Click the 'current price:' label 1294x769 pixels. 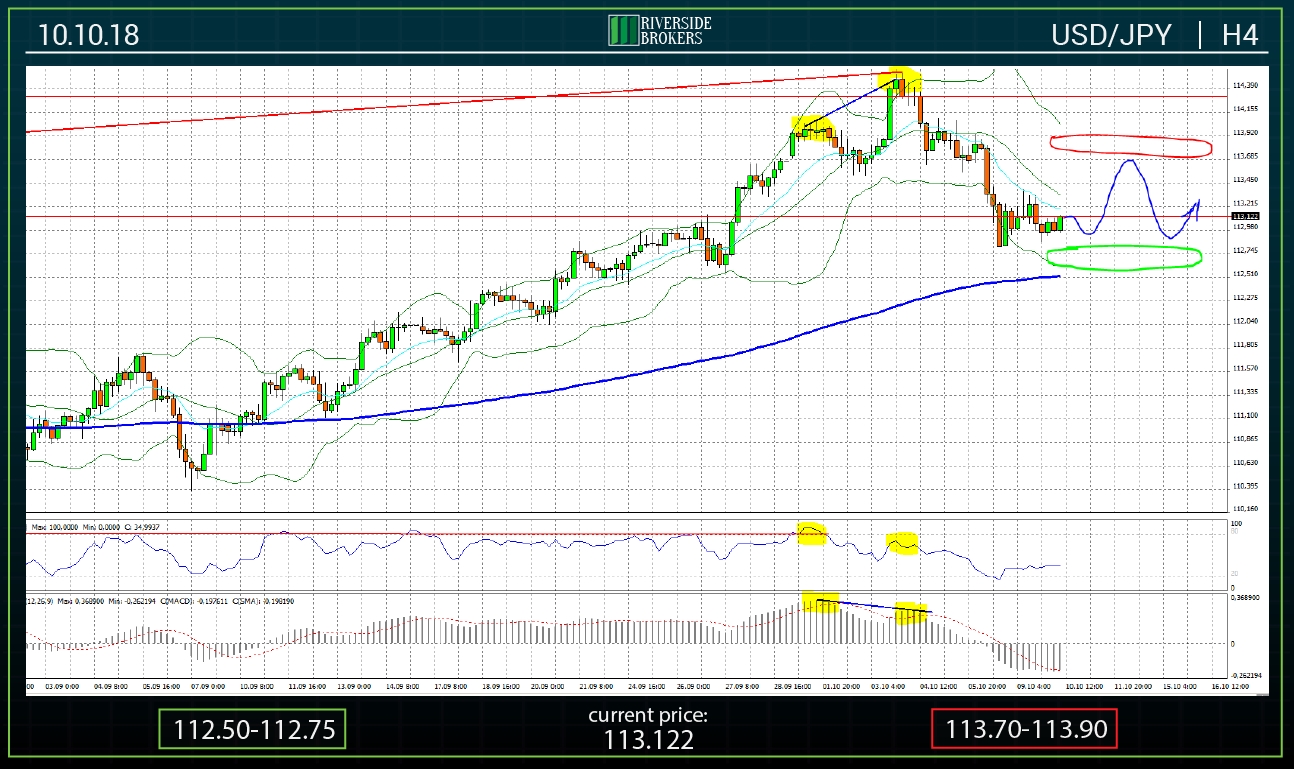(x=647, y=716)
